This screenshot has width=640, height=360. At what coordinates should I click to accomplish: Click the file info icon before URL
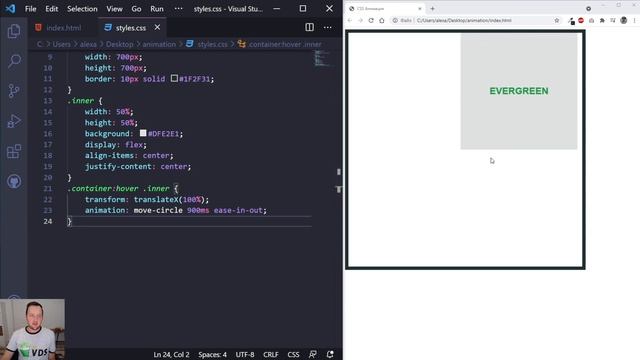[395, 20]
